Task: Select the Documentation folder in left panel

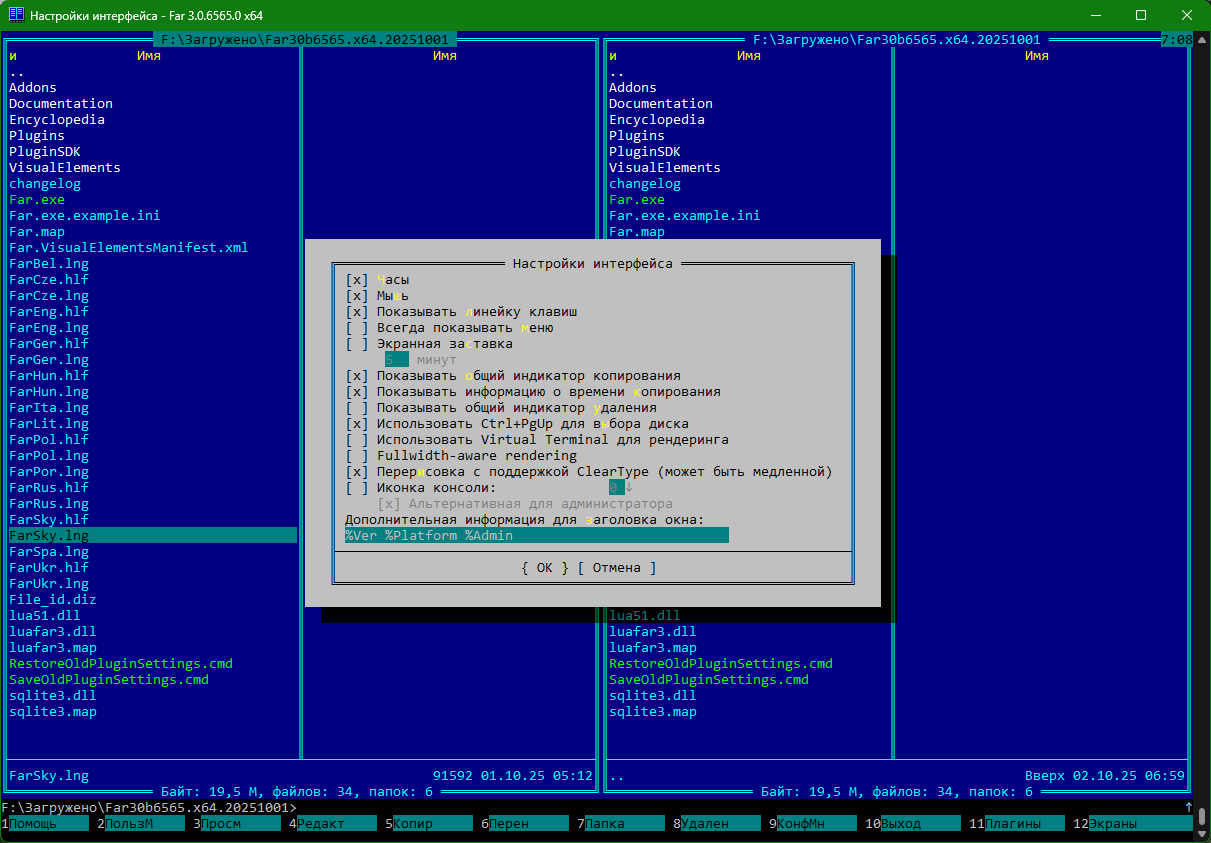Action: (61, 104)
